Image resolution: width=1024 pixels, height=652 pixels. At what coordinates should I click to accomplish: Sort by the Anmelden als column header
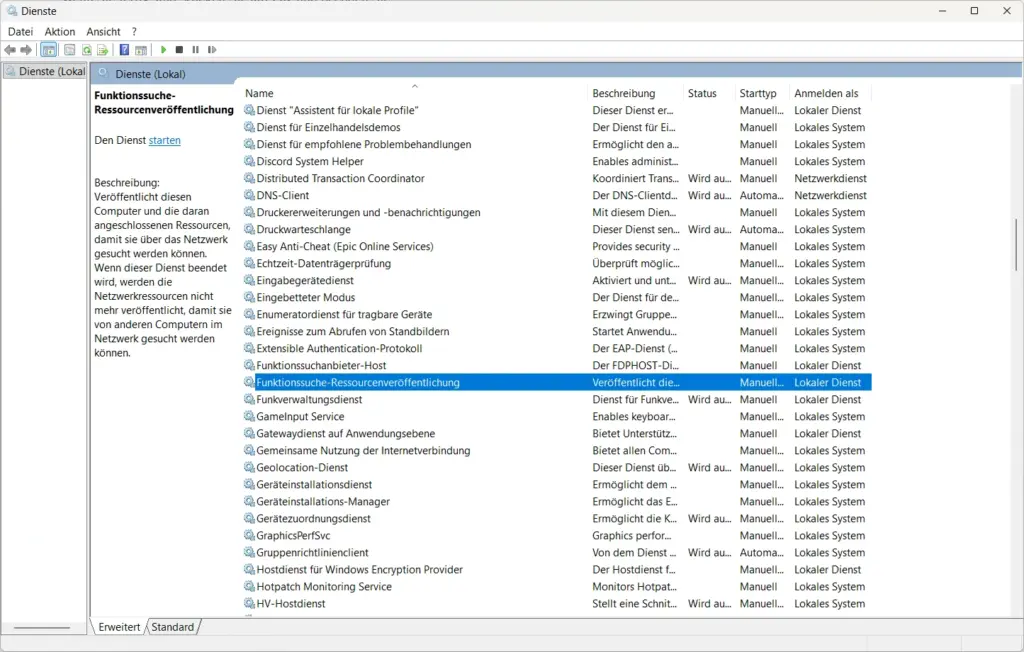831,93
